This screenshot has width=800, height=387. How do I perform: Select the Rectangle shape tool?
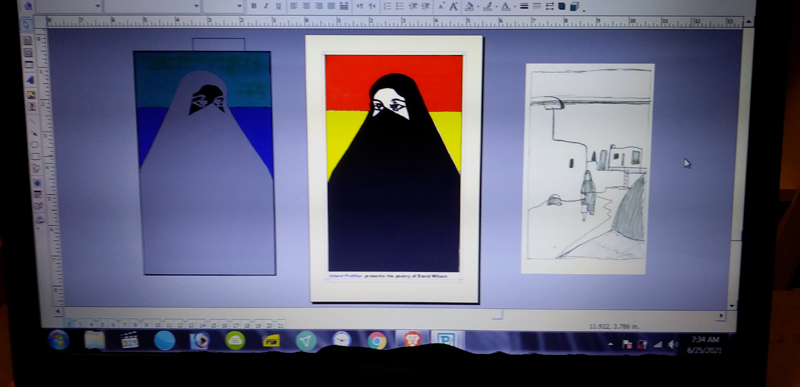(x=35, y=156)
